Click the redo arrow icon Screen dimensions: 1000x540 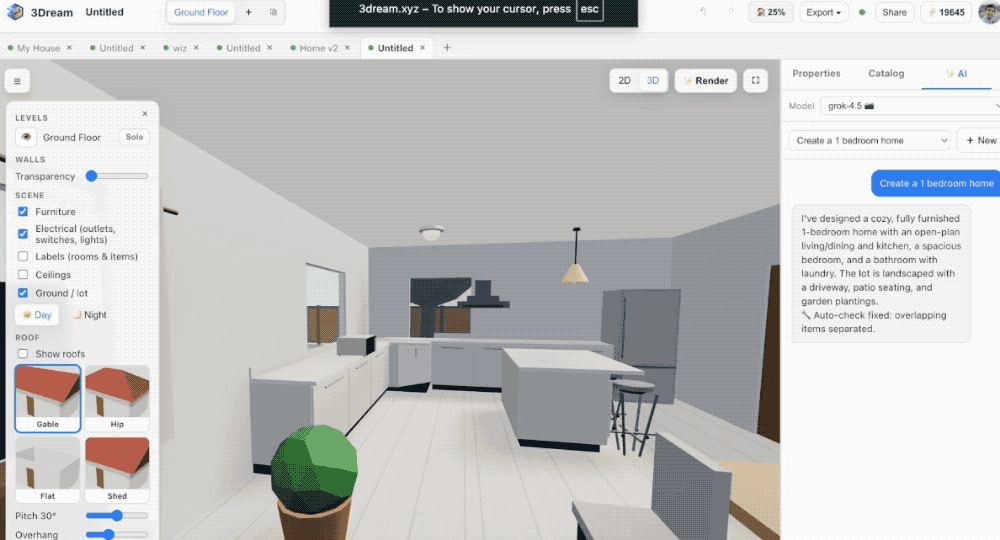click(731, 12)
